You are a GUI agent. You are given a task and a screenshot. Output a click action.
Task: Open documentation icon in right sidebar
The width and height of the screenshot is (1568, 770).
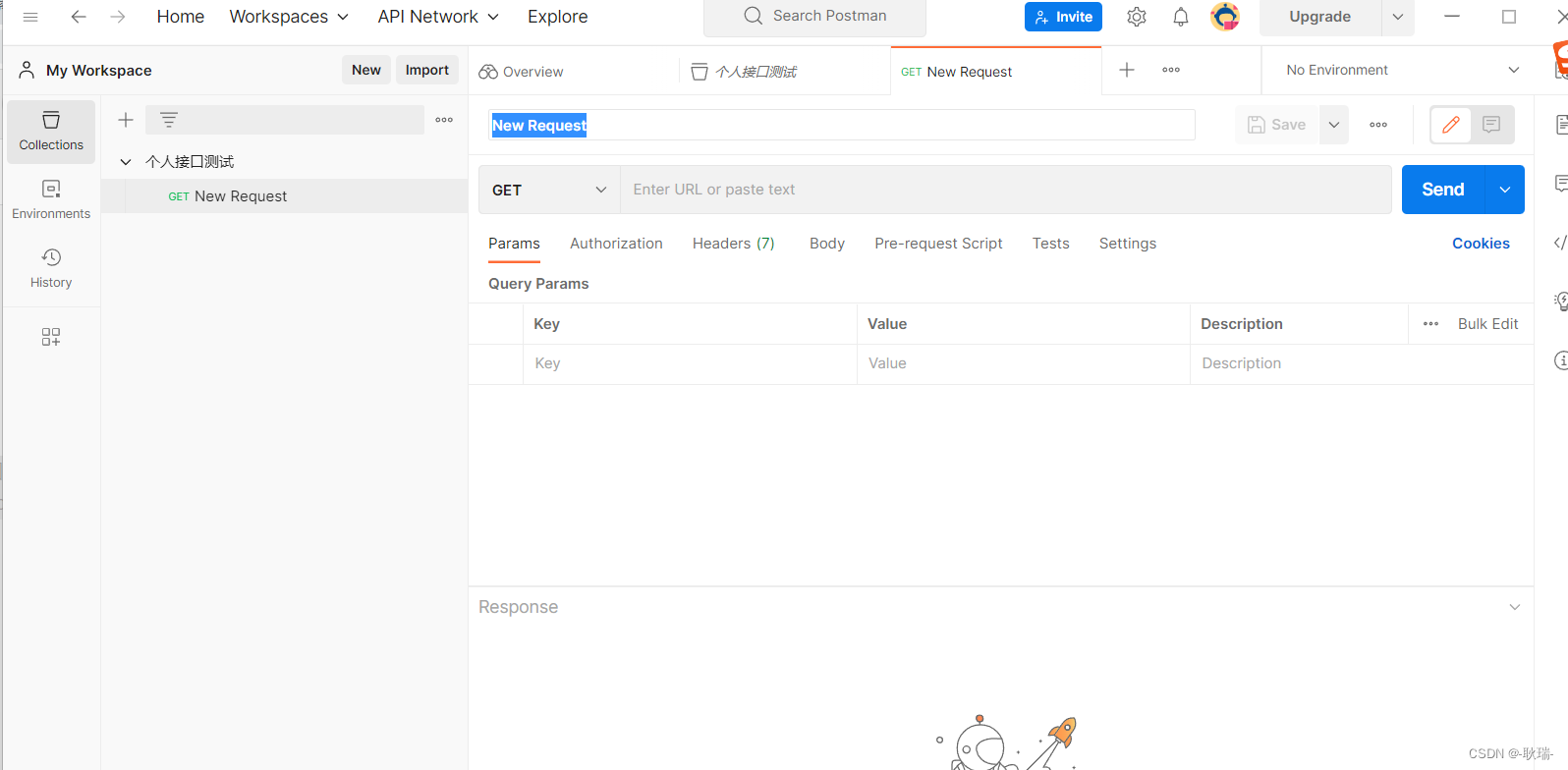point(1561,125)
